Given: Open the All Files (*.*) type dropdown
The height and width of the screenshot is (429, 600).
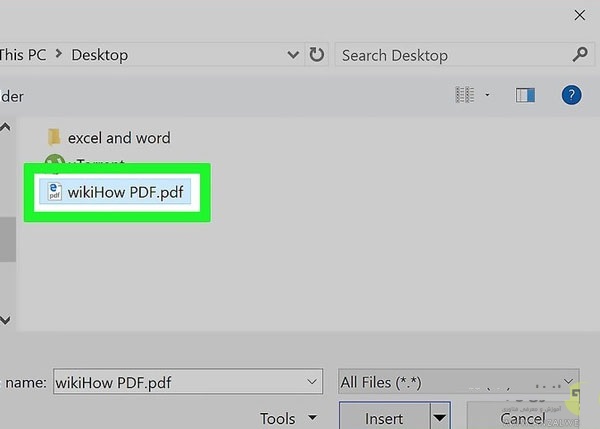Looking at the screenshot, I should click(570, 382).
